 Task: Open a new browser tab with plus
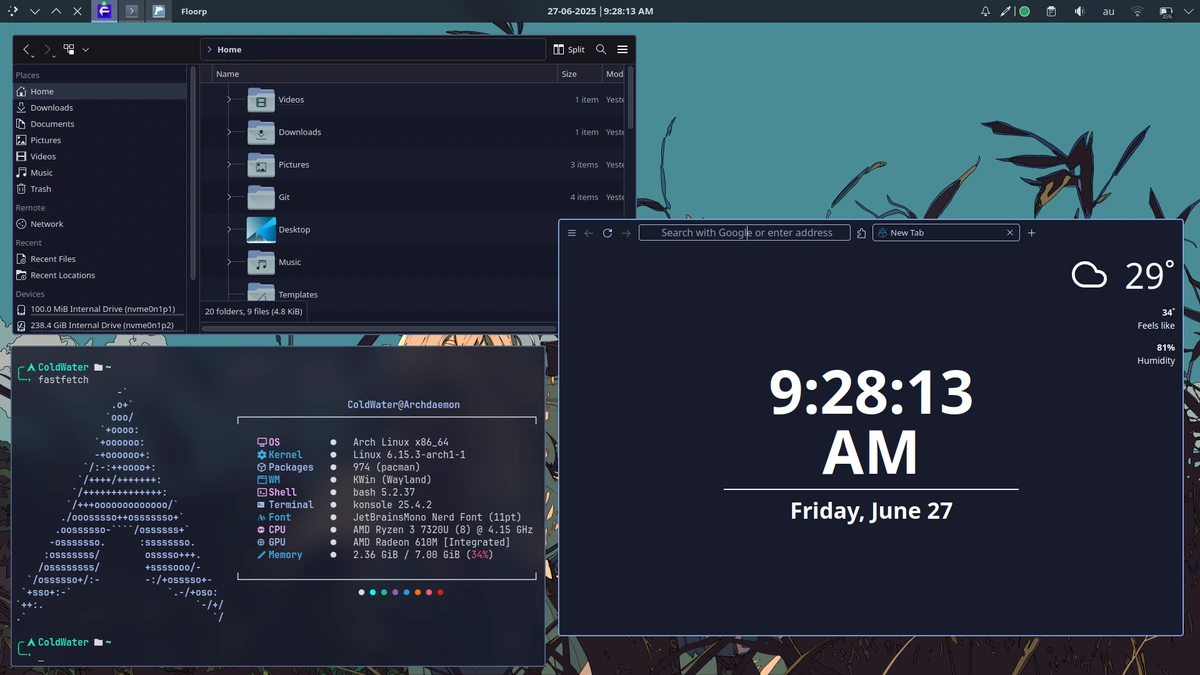[x=1031, y=233]
